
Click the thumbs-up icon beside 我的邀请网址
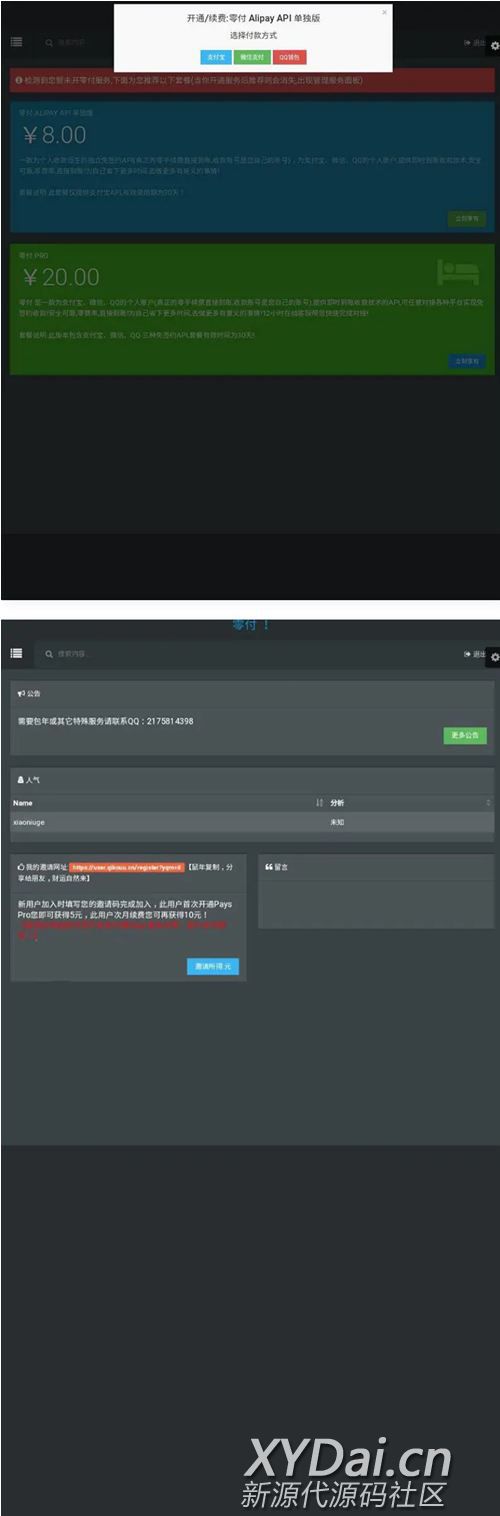tap(21, 866)
